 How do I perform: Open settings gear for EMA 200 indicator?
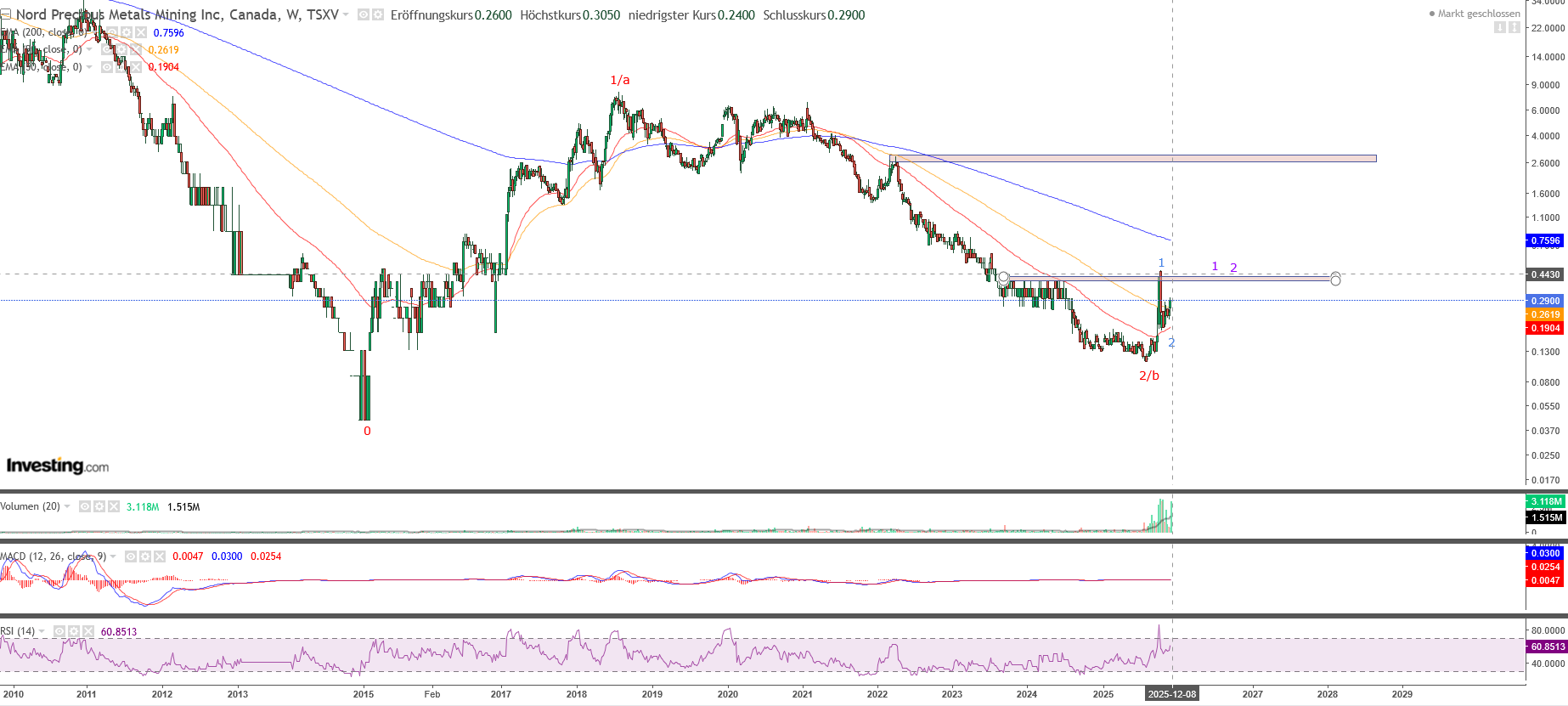(x=127, y=32)
